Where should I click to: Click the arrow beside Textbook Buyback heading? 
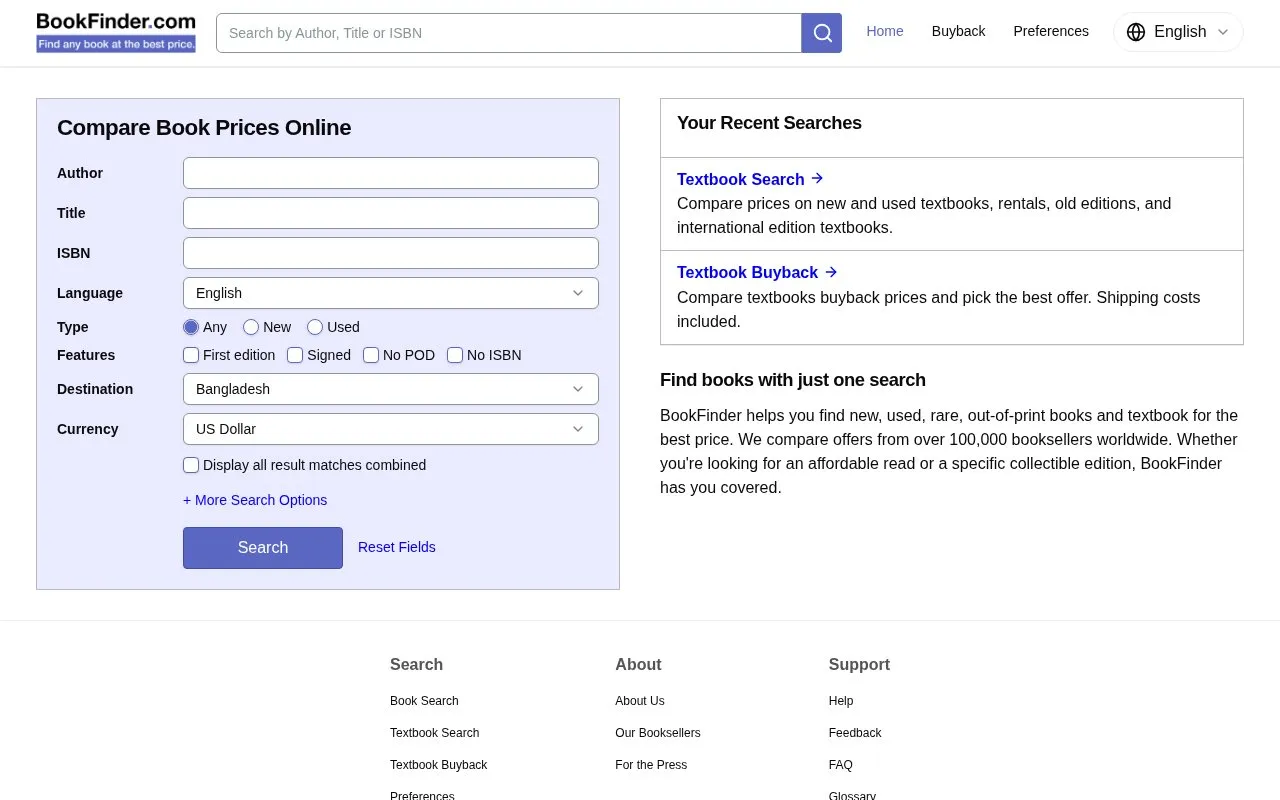pyautogui.click(x=831, y=272)
